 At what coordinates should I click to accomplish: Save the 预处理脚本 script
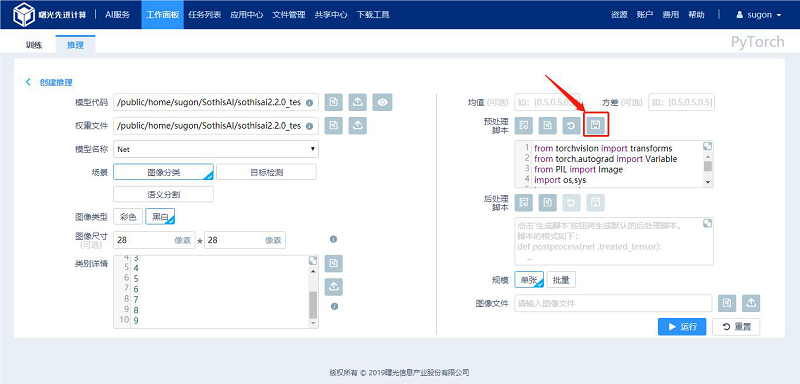(595, 125)
